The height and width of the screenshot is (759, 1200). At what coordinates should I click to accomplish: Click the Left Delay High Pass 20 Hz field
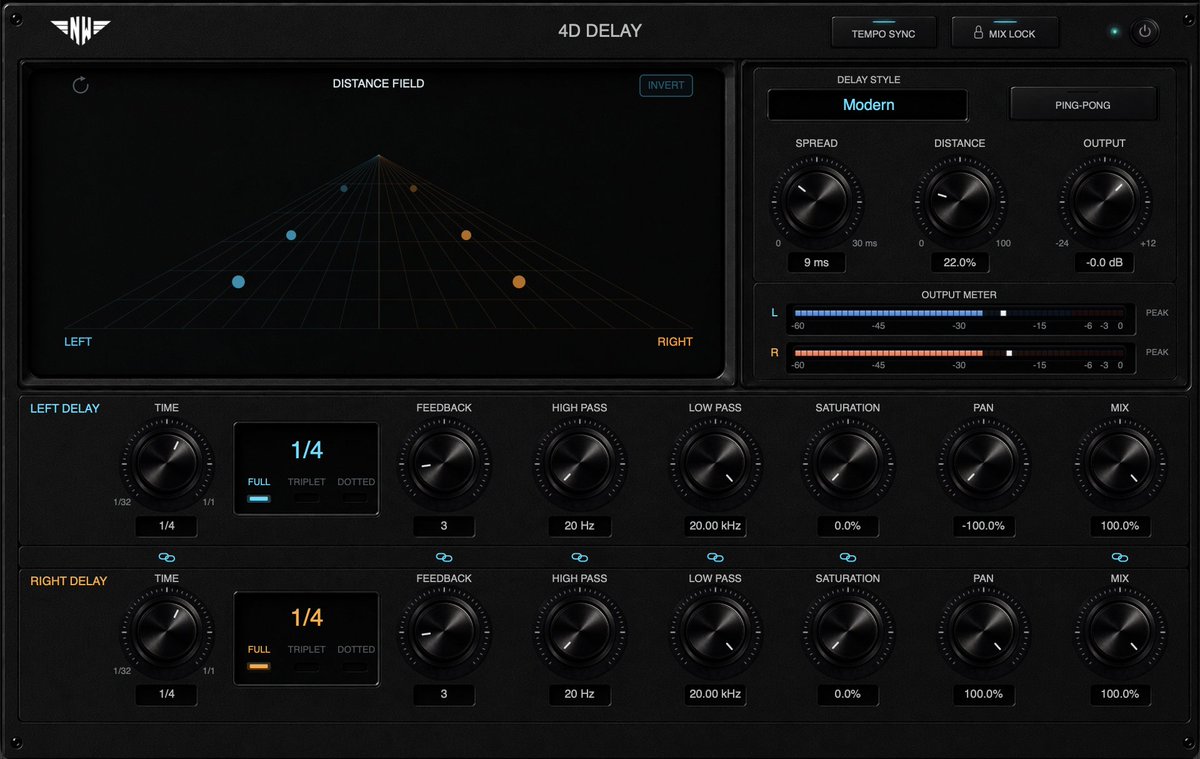click(x=579, y=526)
